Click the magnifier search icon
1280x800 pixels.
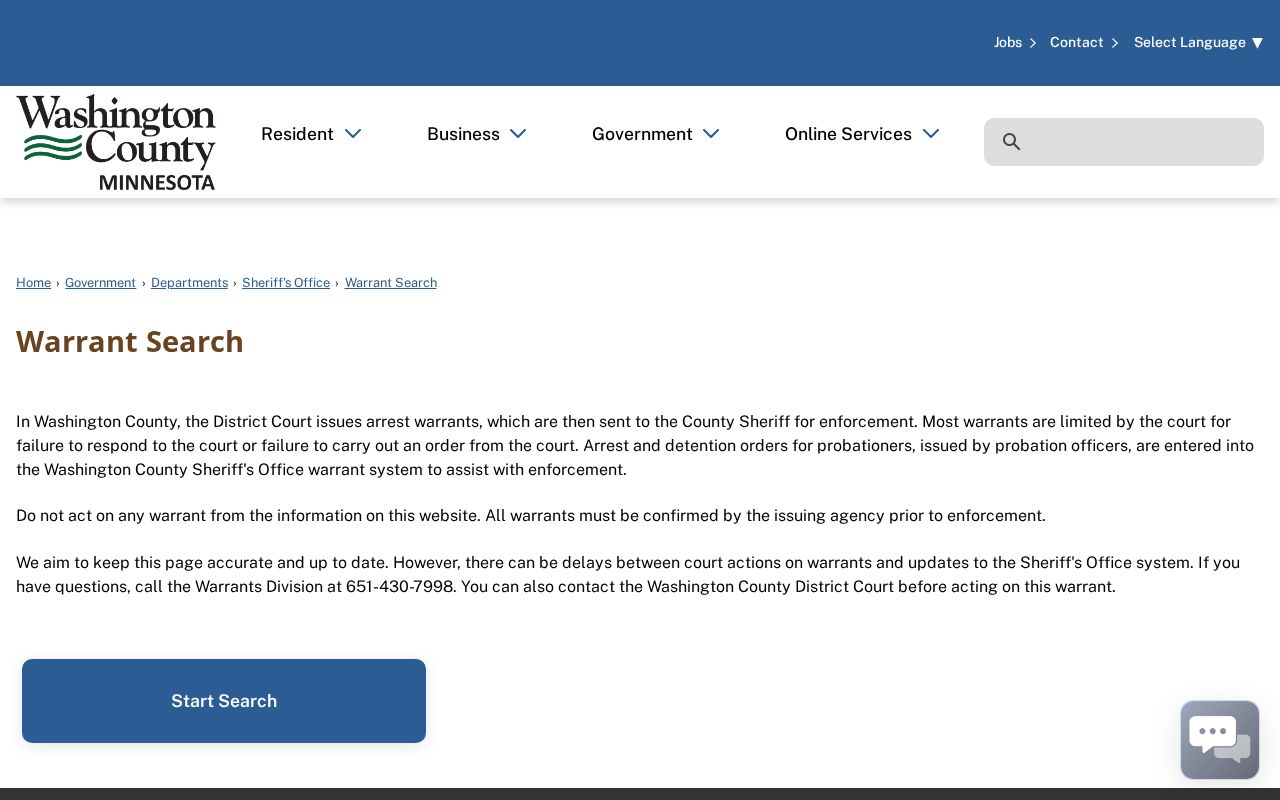(x=1011, y=142)
